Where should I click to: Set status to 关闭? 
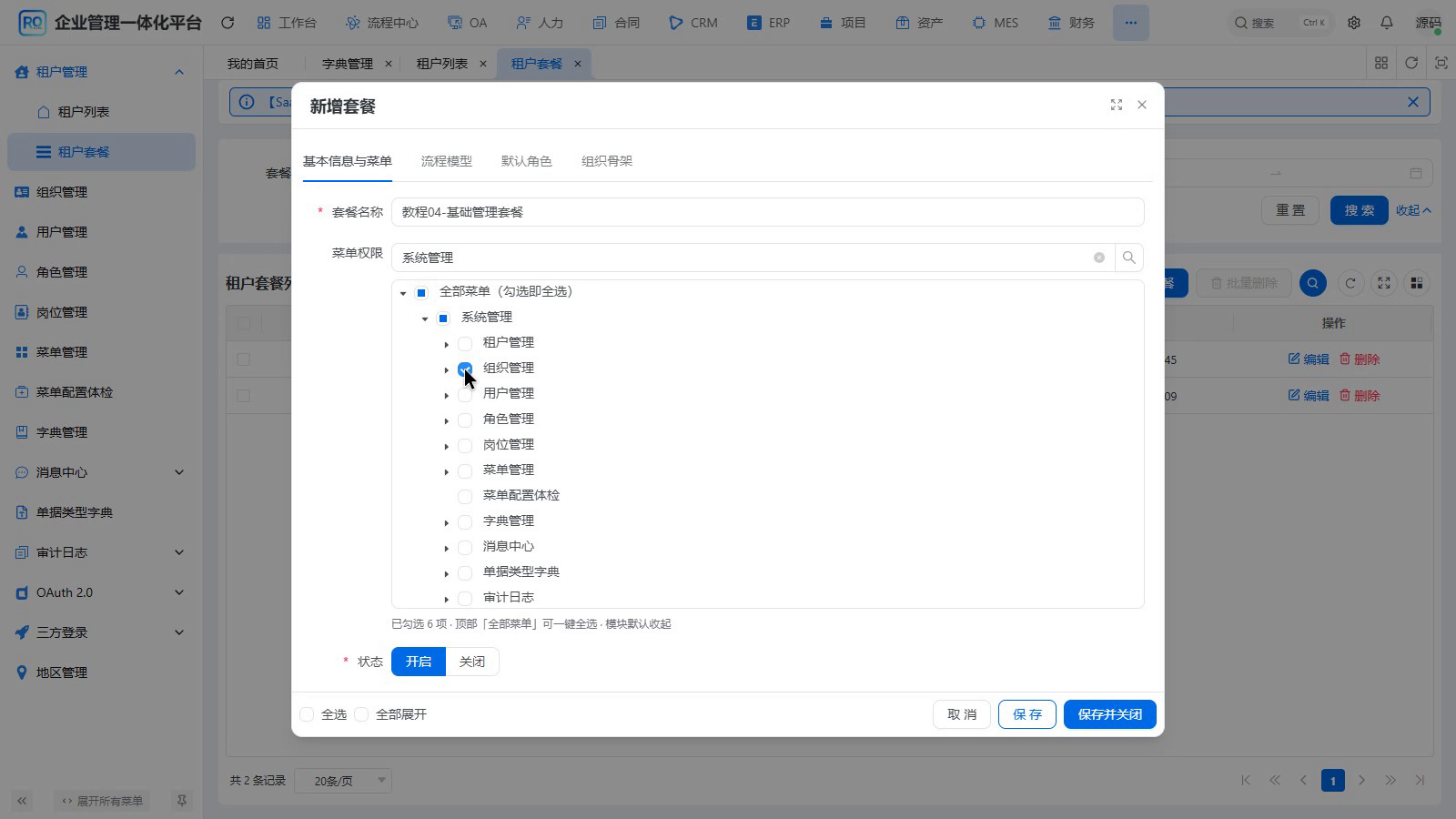472,662
